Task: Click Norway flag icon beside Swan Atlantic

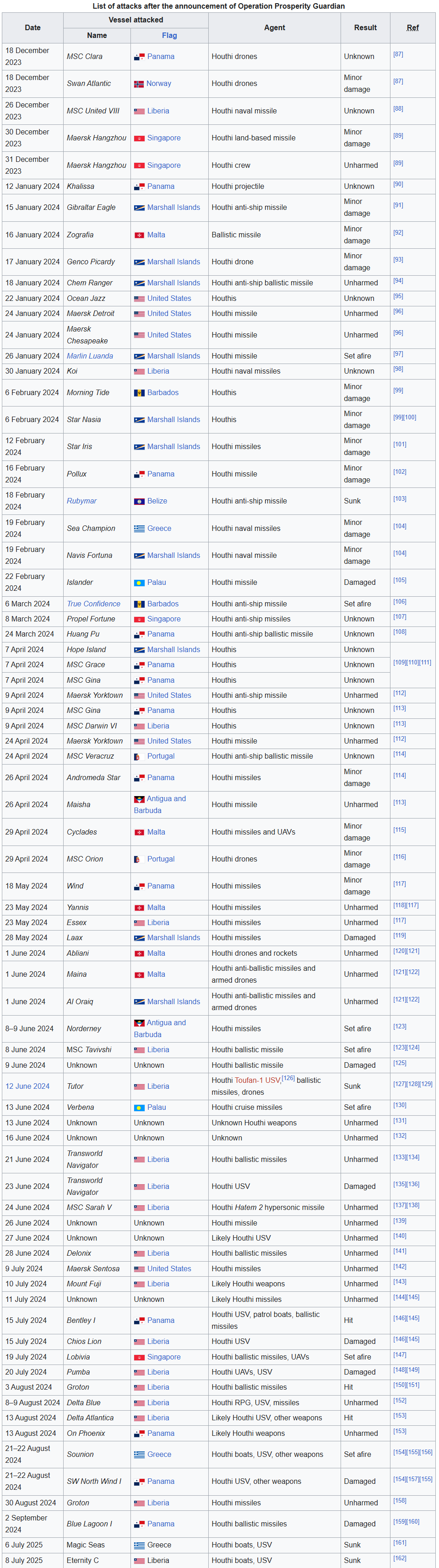Action: pos(139,83)
